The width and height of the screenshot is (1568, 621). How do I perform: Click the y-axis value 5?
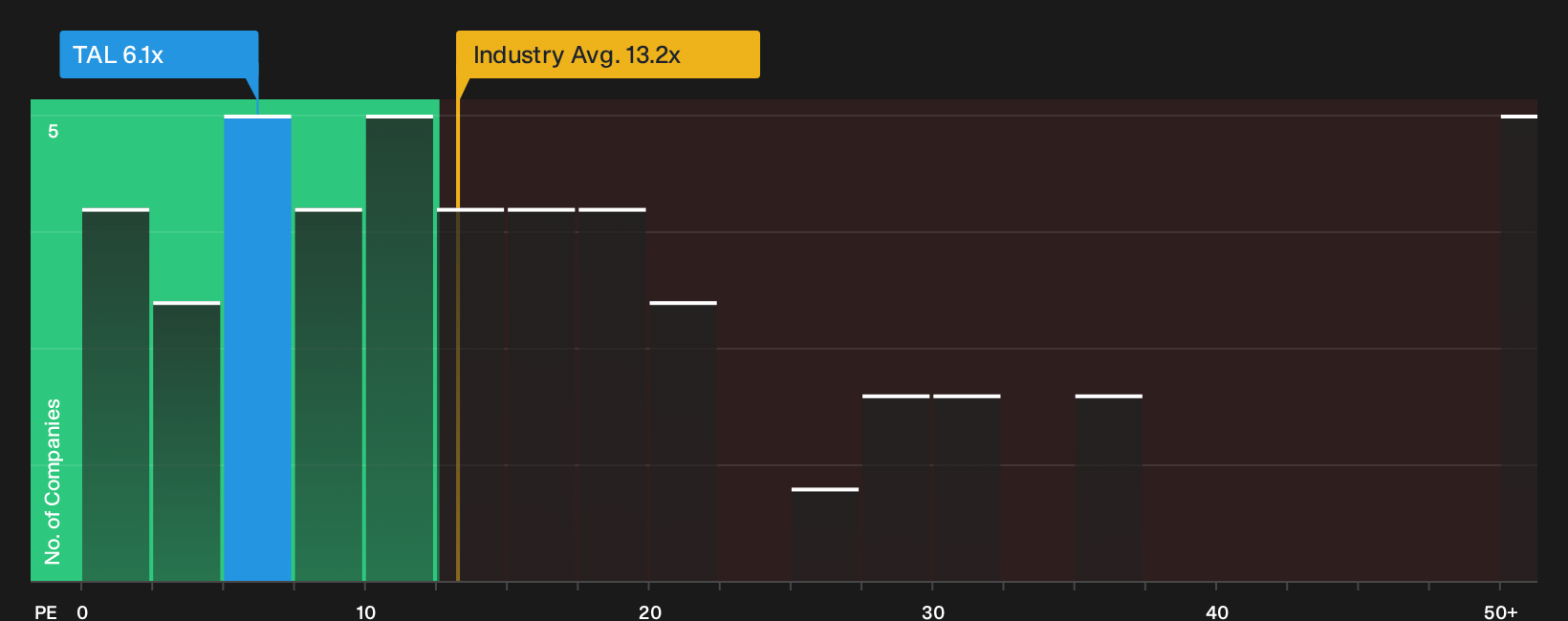pos(54,131)
